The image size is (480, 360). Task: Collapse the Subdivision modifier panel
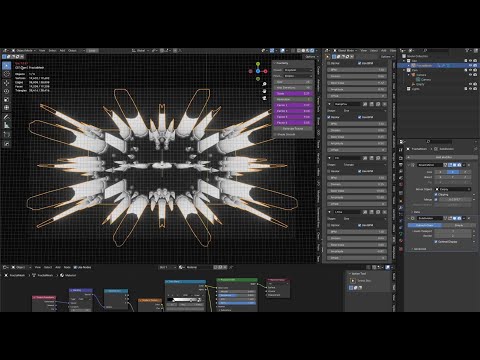(409, 218)
